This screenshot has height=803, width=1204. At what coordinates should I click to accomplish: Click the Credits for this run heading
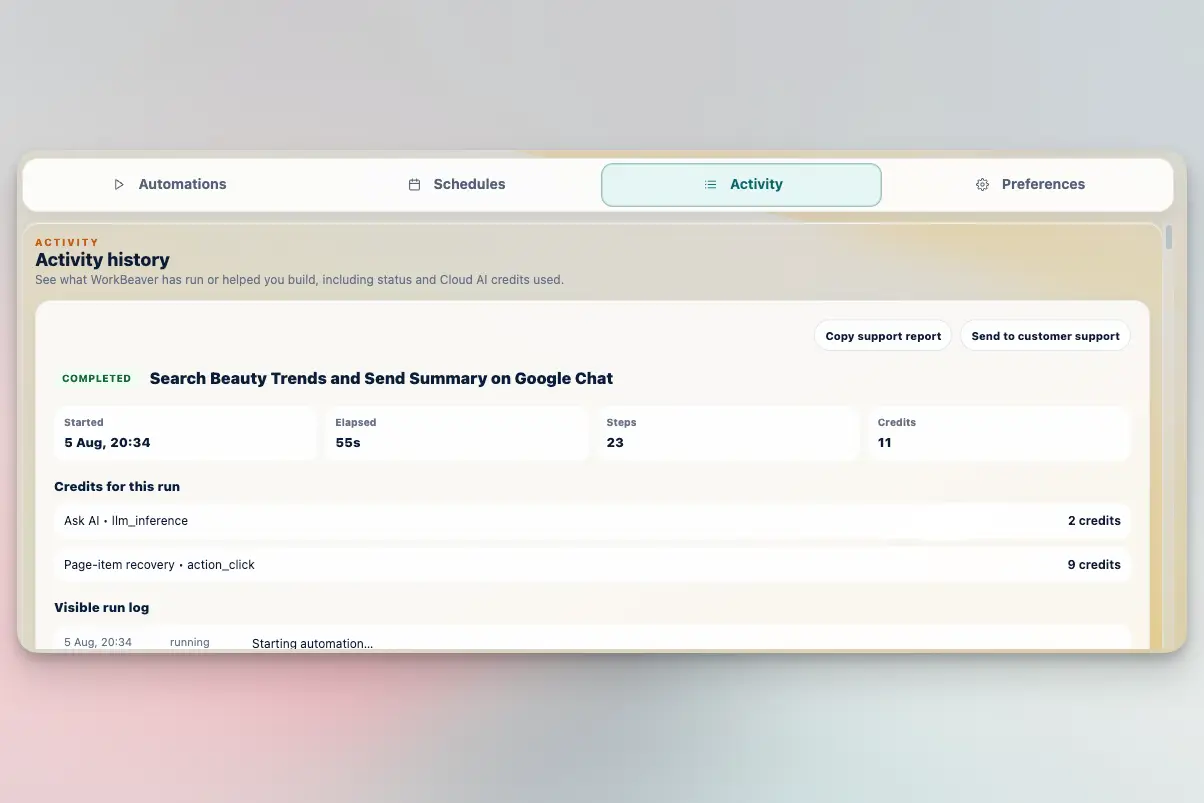[x=117, y=487]
